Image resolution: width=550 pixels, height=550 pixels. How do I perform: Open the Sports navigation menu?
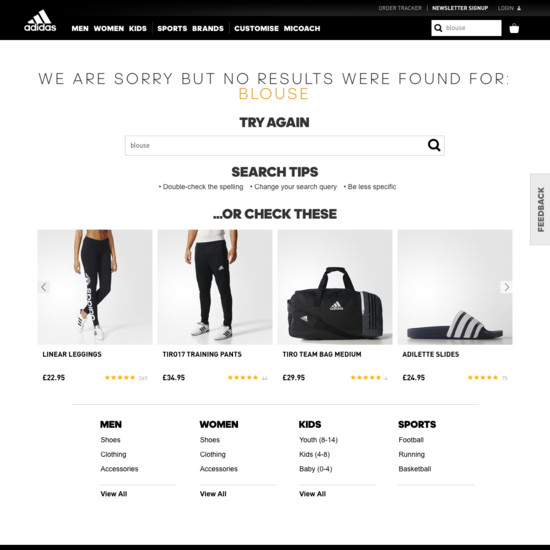(172, 28)
